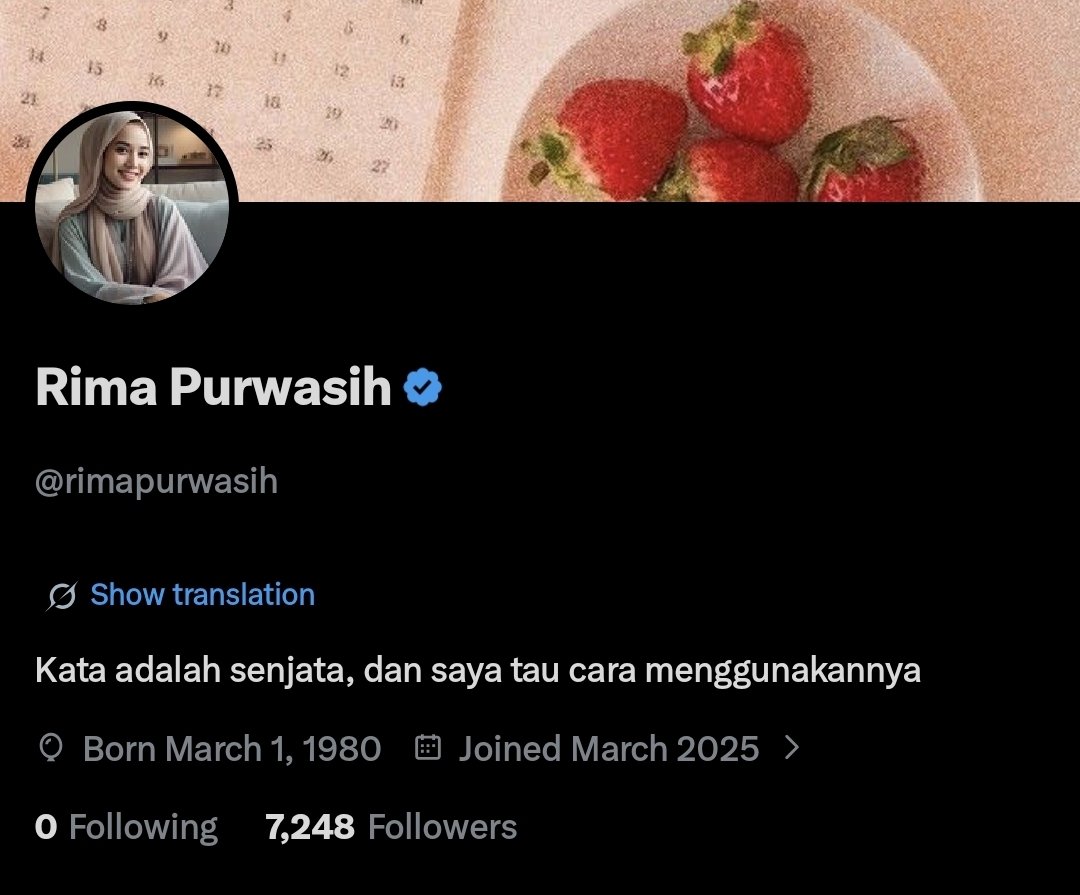
Task: Expand account details via the chevron arrow
Action: pos(792,748)
